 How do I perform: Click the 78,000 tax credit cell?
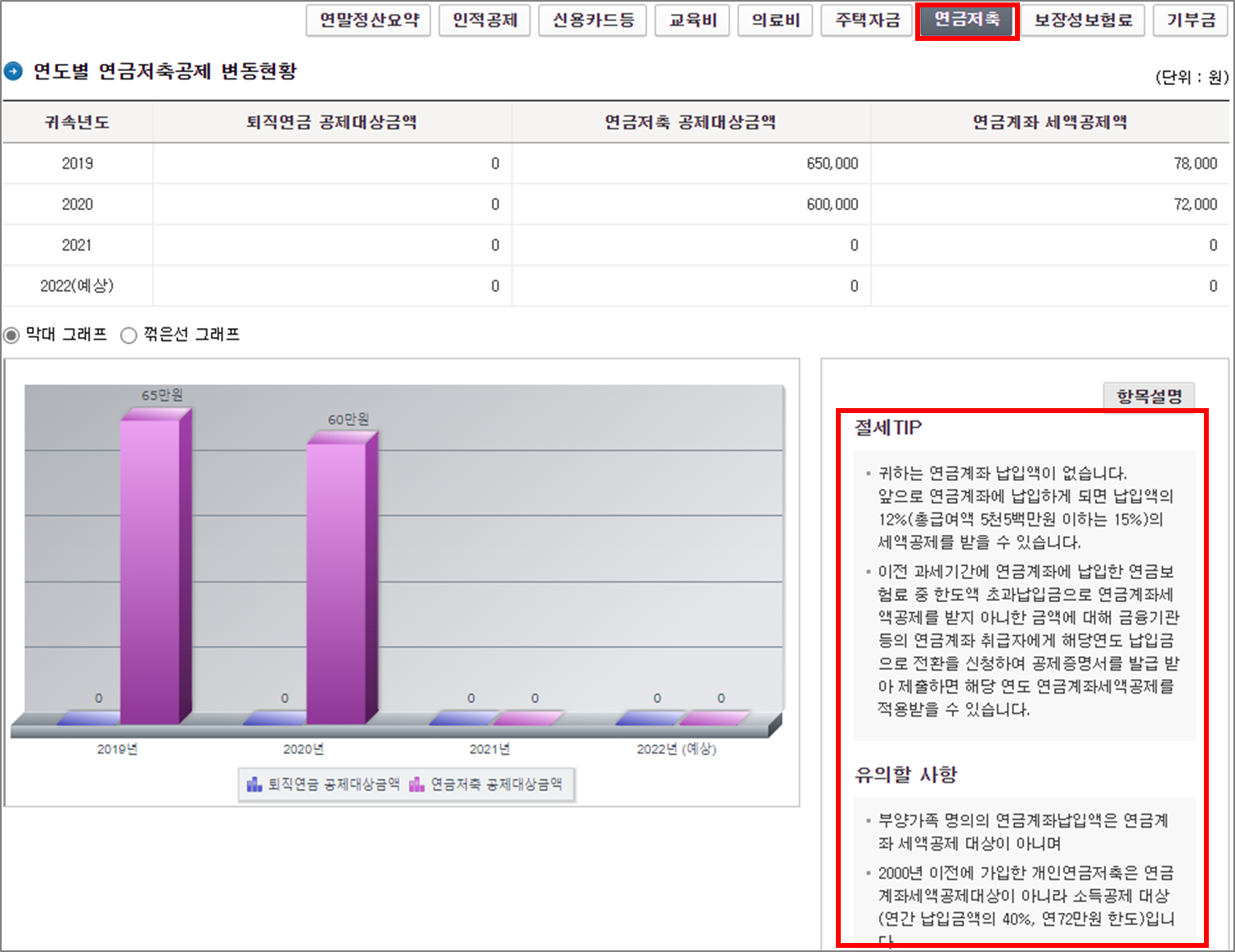coord(1050,164)
